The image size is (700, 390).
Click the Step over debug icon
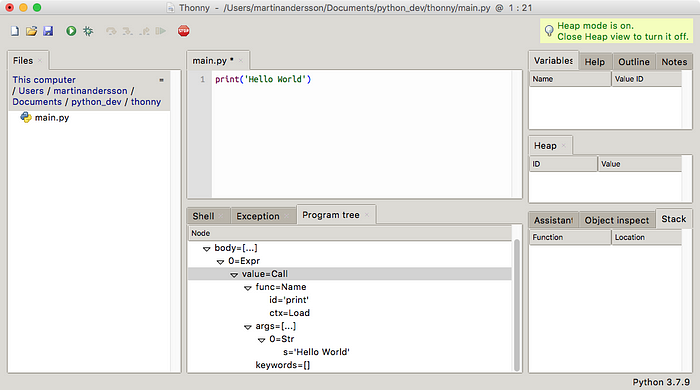pos(111,31)
